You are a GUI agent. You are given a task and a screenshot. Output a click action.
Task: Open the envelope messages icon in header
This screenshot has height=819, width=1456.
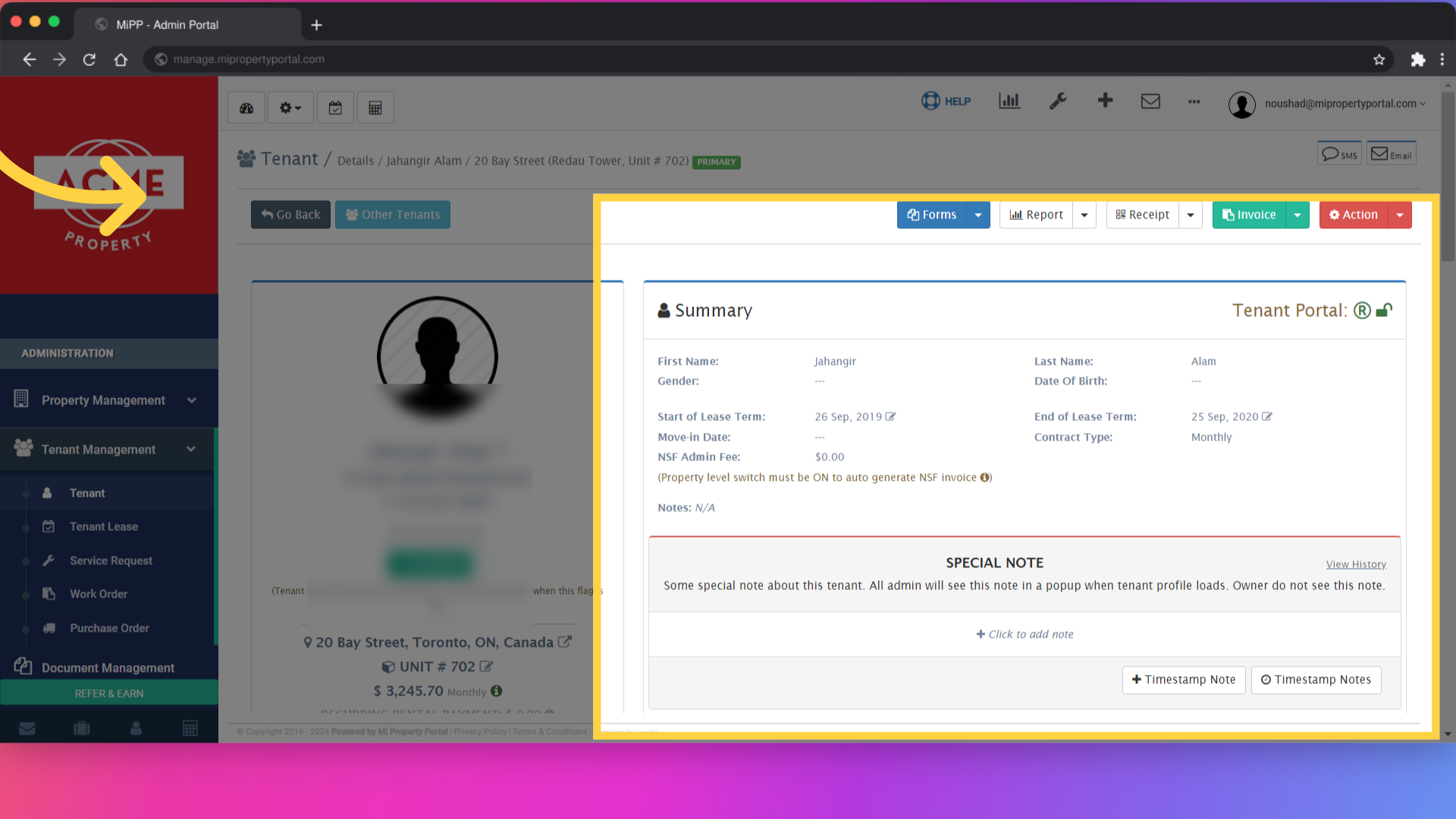(x=1150, y=101)
